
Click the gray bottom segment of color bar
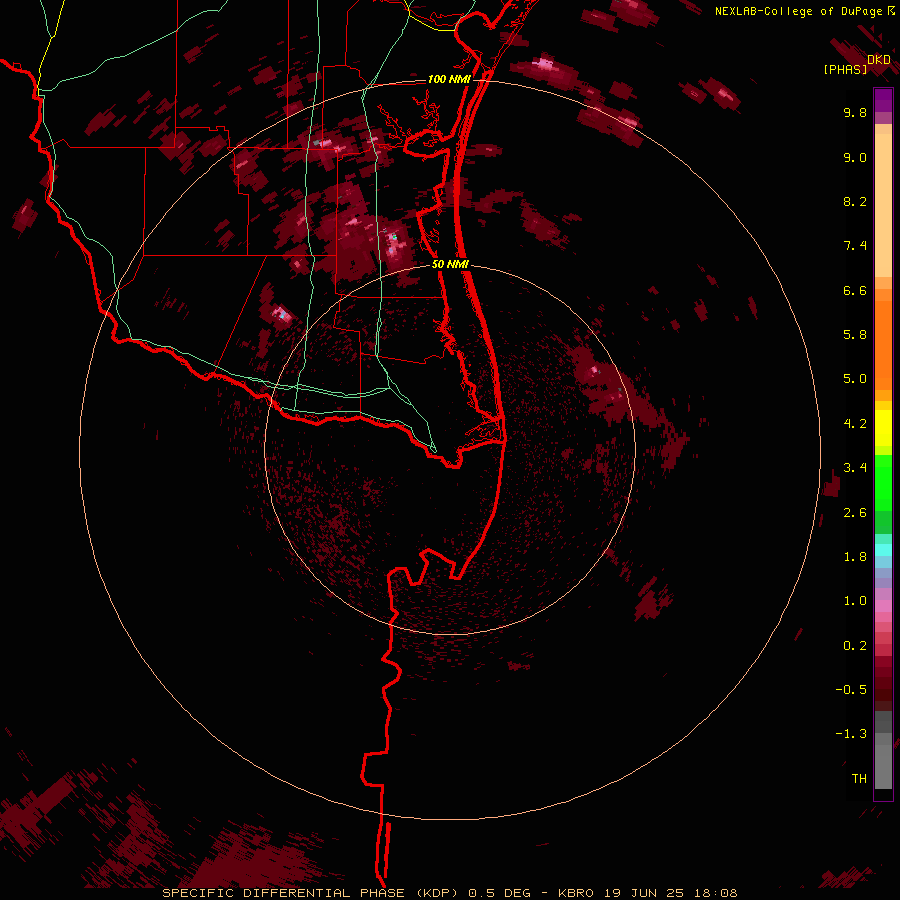(883, 766)
